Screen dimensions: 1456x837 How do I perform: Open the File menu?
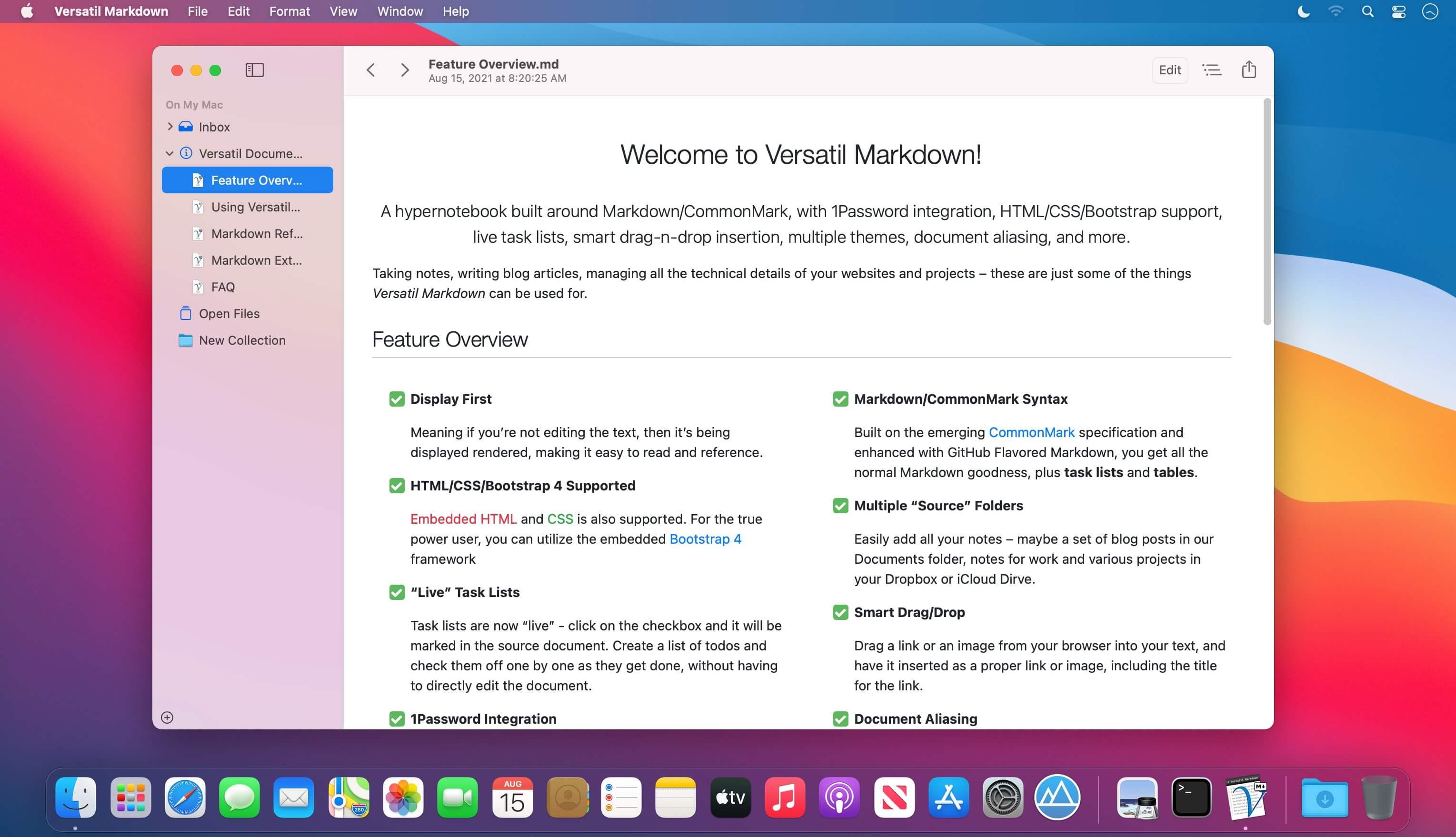(198, 11)
